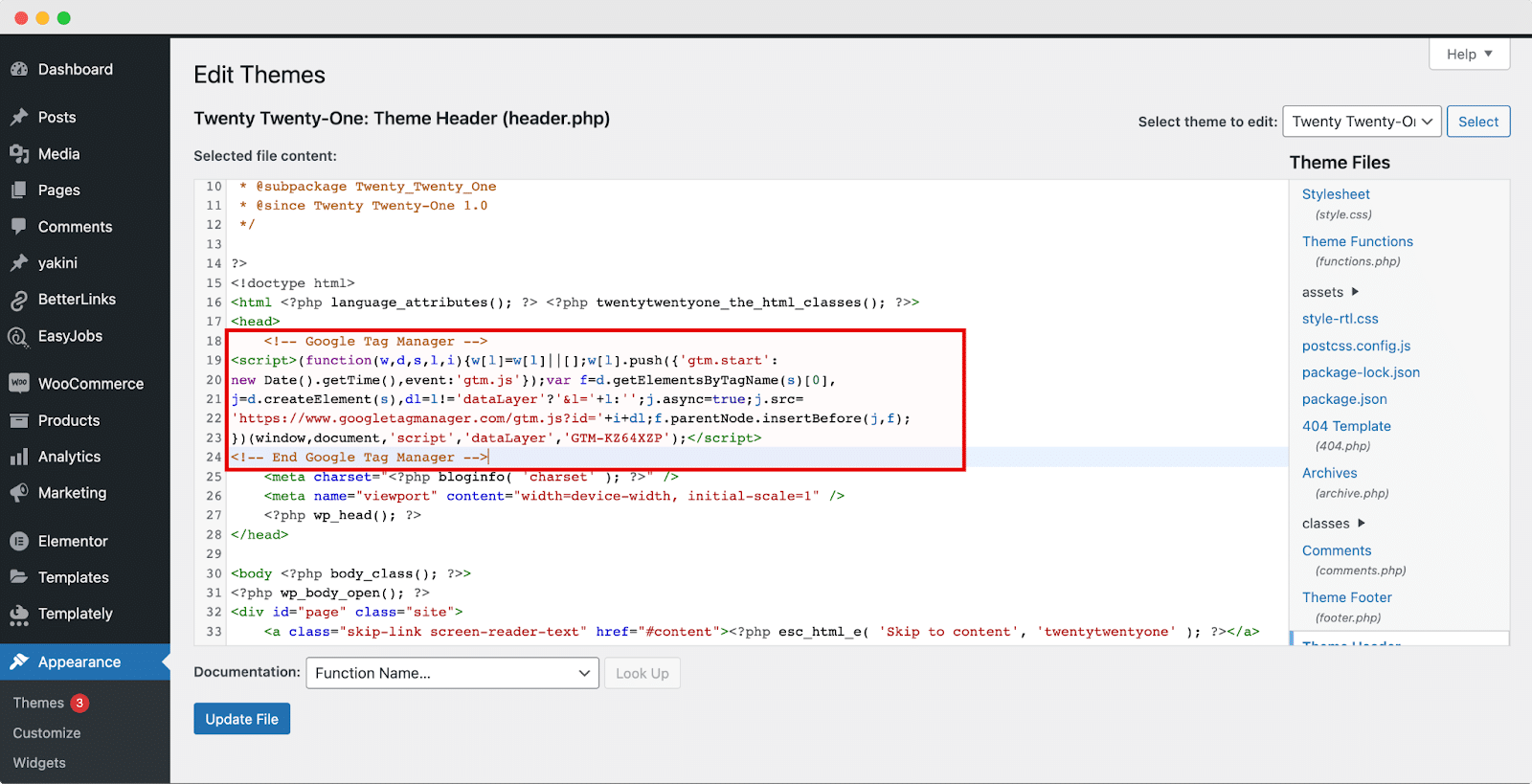
Task: Click code line 15 doctype html
Action: (293, 283)
